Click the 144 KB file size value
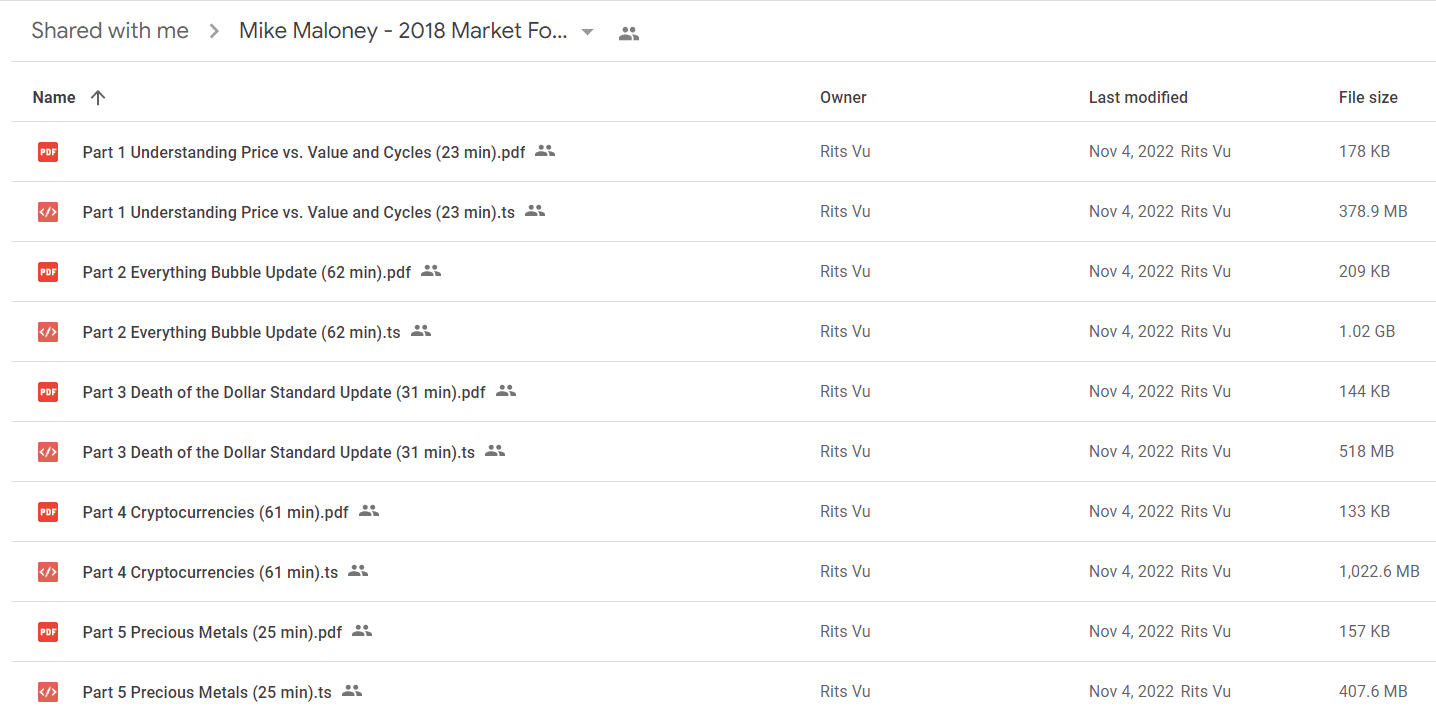Screen dimensions: 1436x713 coord(1364,392)
